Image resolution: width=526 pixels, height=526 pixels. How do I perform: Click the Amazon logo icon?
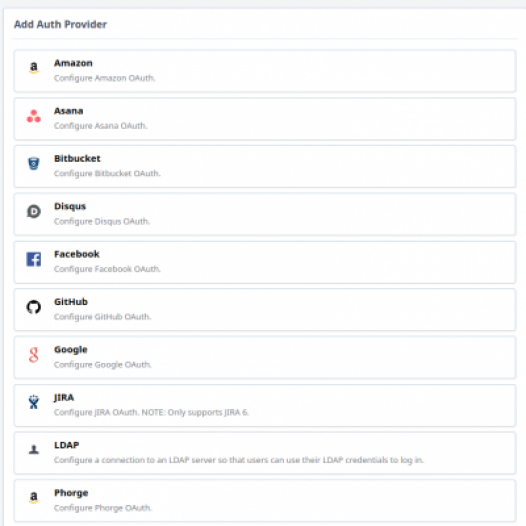click(x=34, y=68)
